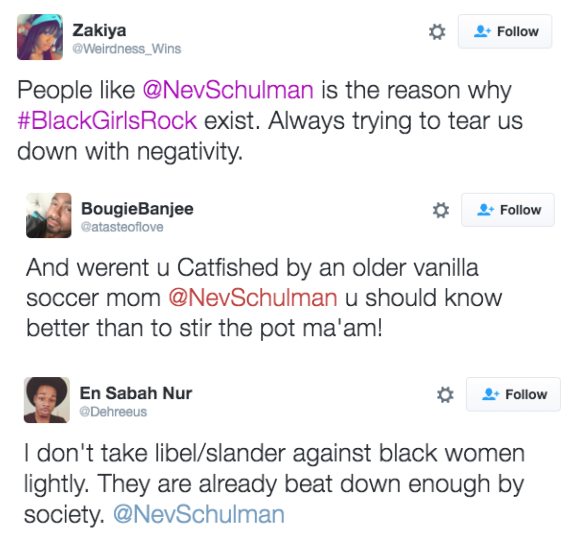Screen dimensions: 574x534
Task: Open blue @NevSchulman mention in bottom tweet
Action: click(x=199, y=514)
